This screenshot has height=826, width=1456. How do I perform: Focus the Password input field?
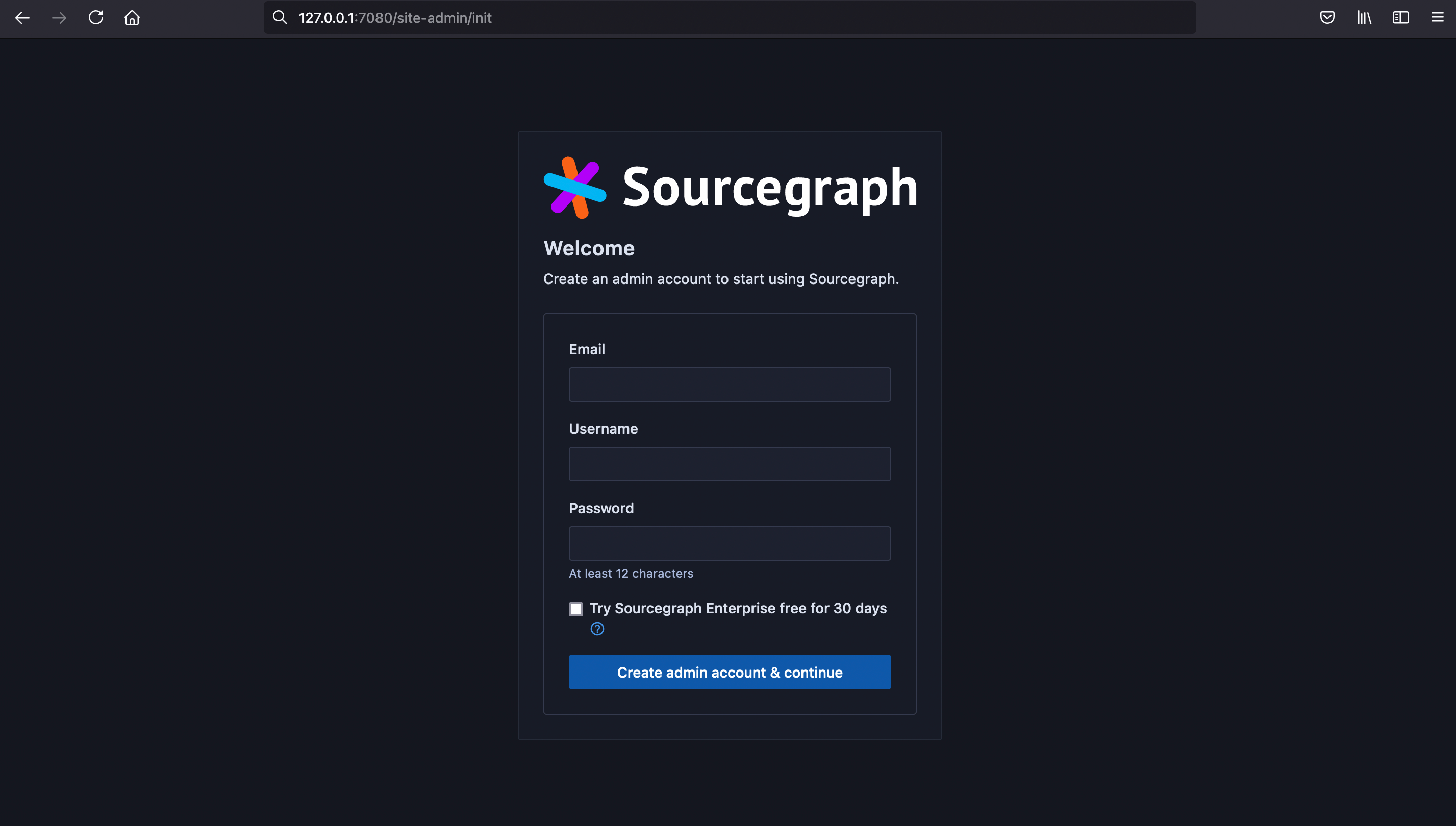pyautogui.click(x=730, y=544)
